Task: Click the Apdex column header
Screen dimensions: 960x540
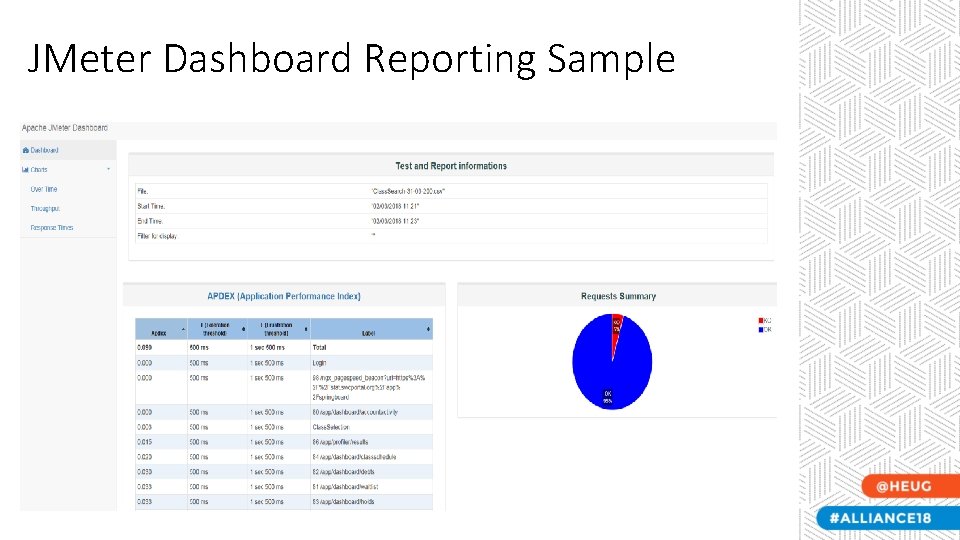Action: (x=161, y=329)
